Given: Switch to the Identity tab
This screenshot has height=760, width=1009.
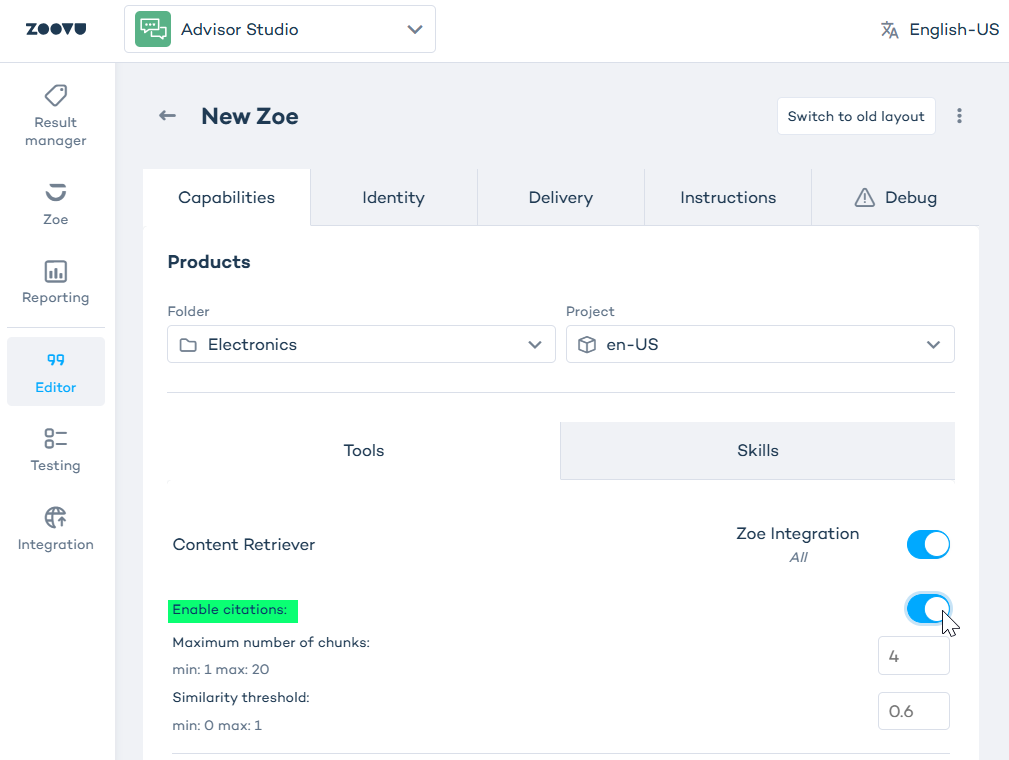Looking at the screenshot, I should click(393, 197).
